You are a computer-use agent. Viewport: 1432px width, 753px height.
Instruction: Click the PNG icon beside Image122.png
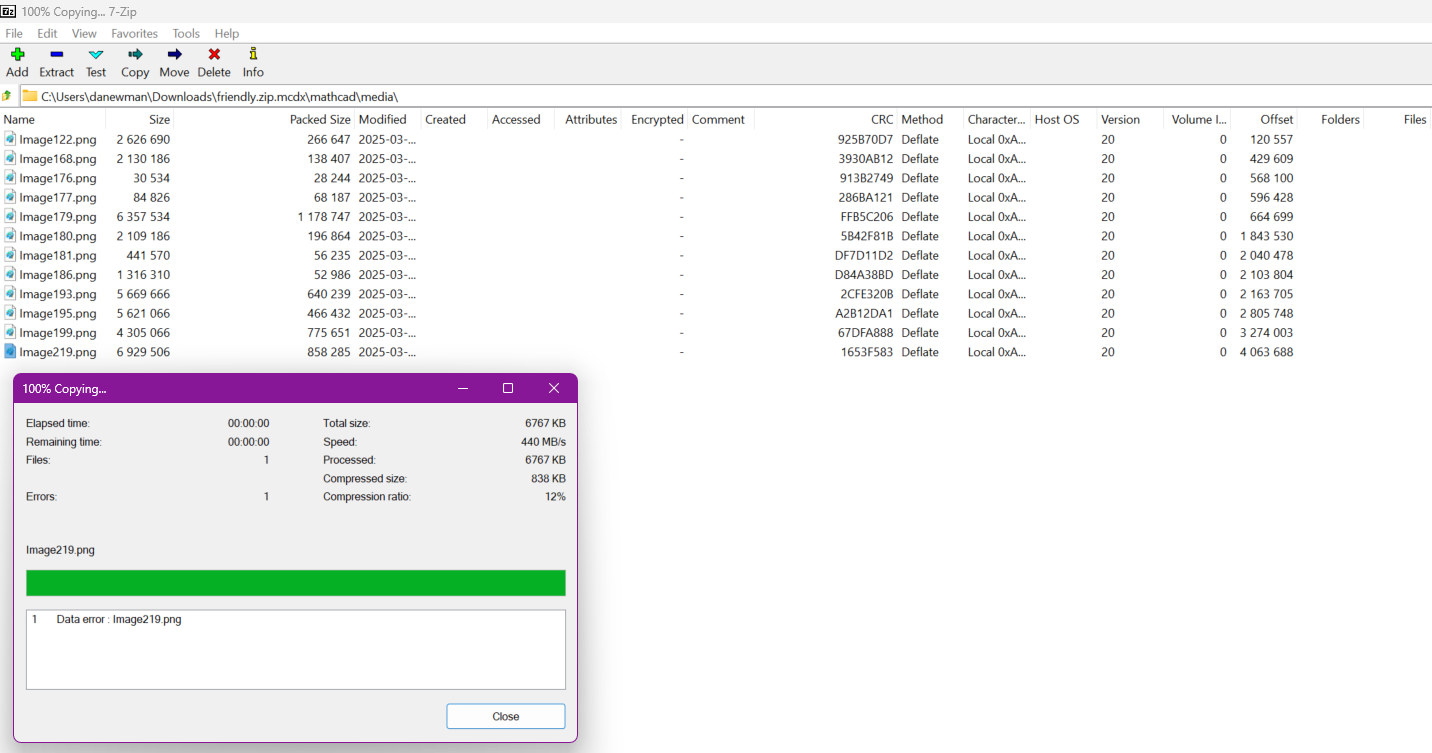pos(11,139)
